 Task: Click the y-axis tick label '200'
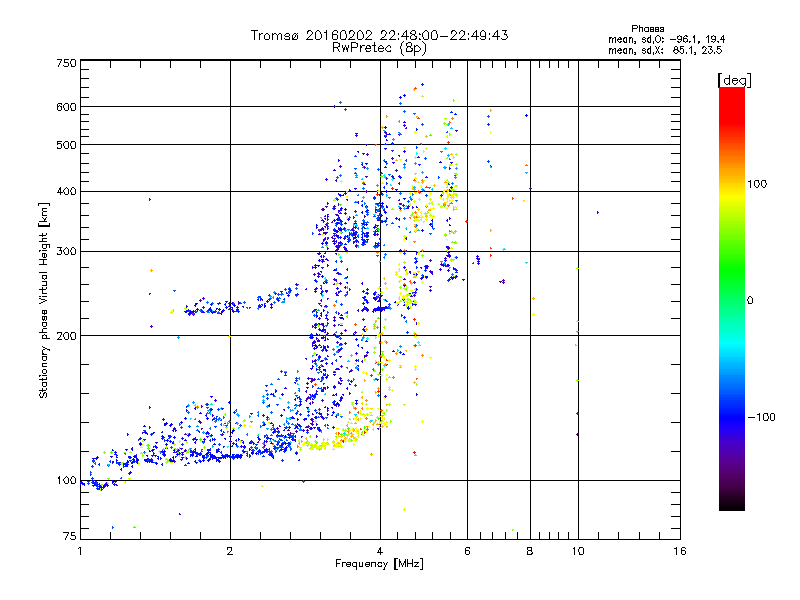(x=66, y=336)
